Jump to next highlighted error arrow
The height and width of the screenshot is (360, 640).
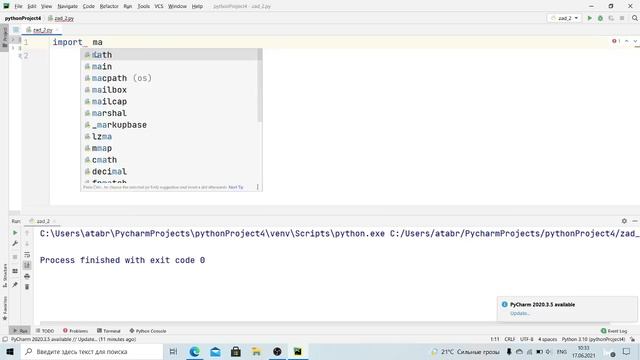[x=635, y=41]
